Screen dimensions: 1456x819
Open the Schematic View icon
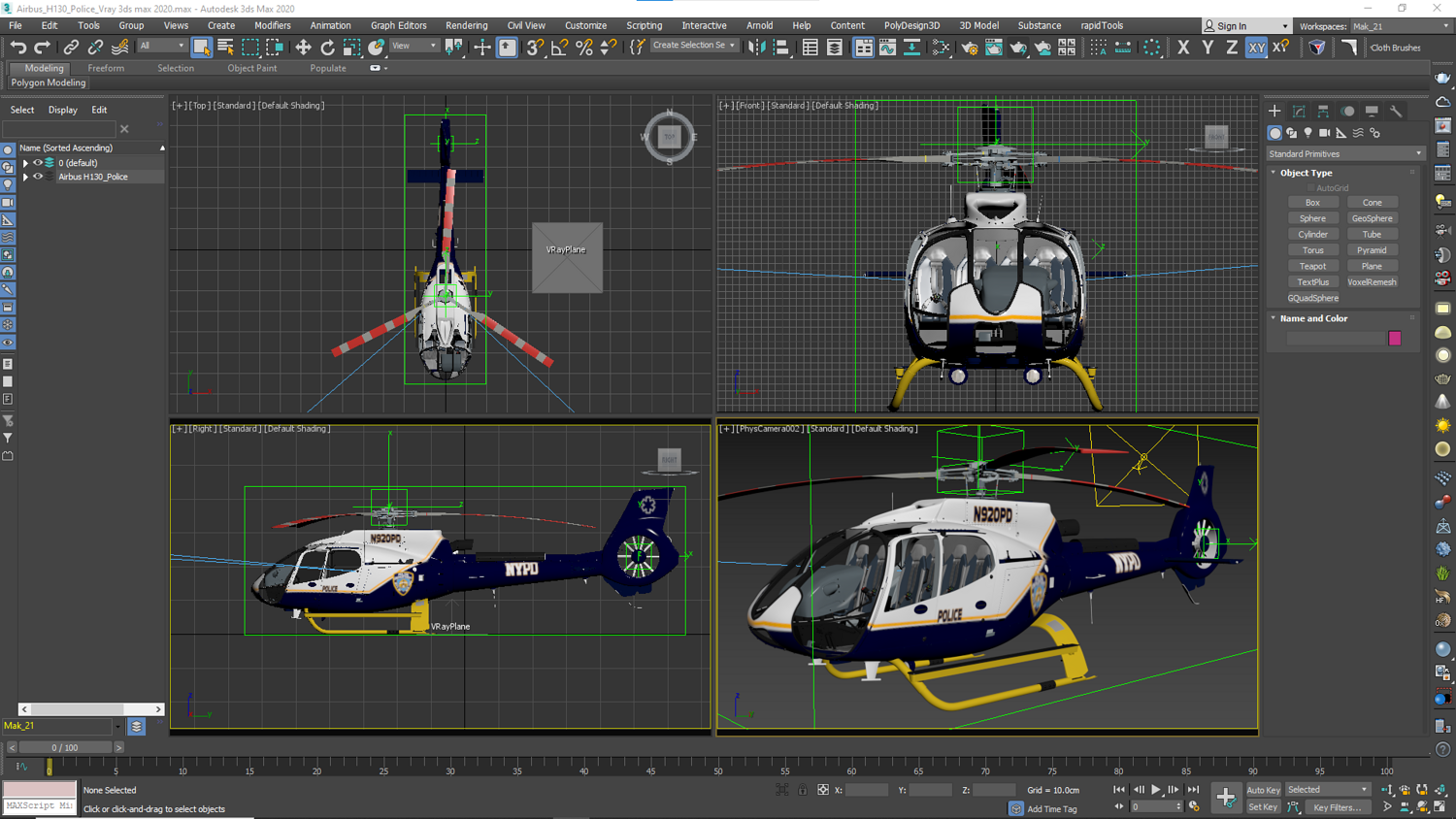(941, 47)
